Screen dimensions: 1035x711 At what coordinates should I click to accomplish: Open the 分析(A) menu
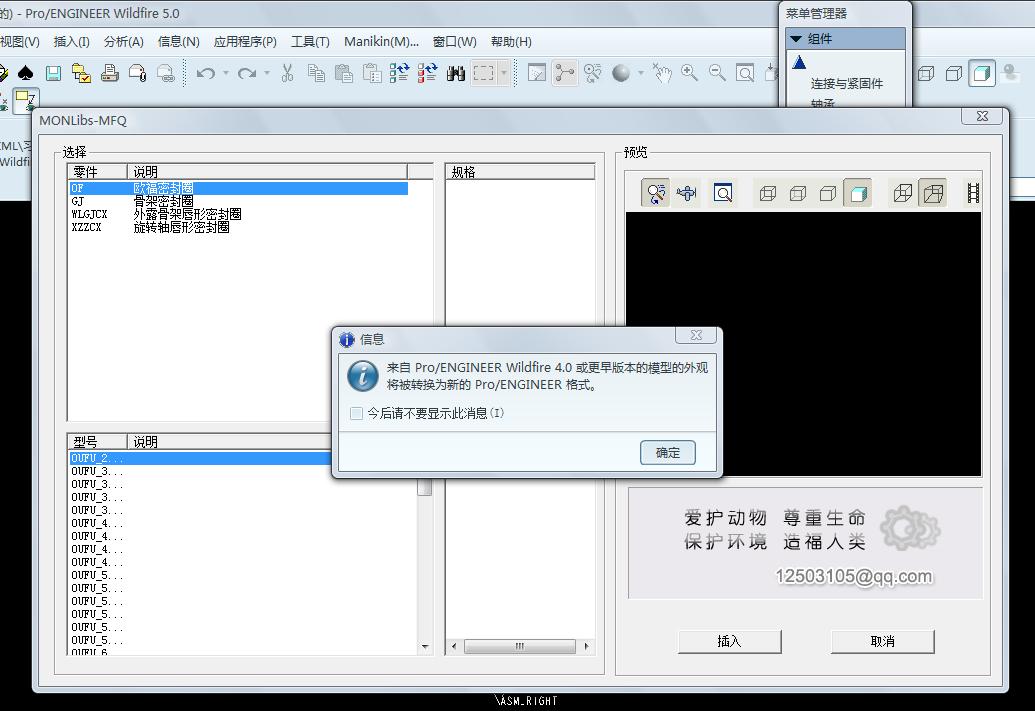click(x=123, y=42)
